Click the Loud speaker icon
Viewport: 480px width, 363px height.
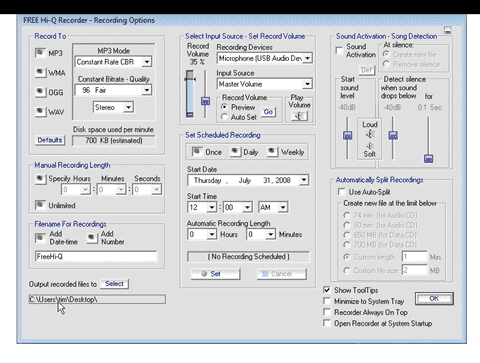click(370, 134)
